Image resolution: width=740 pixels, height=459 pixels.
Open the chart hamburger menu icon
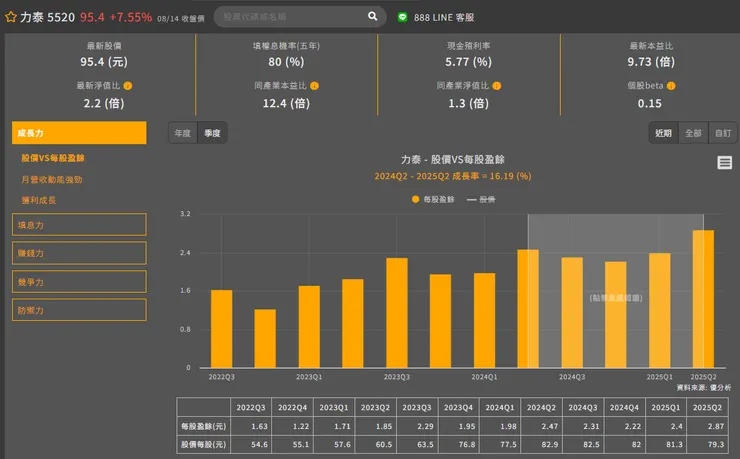pyautogui.click(x=724, y=163)
